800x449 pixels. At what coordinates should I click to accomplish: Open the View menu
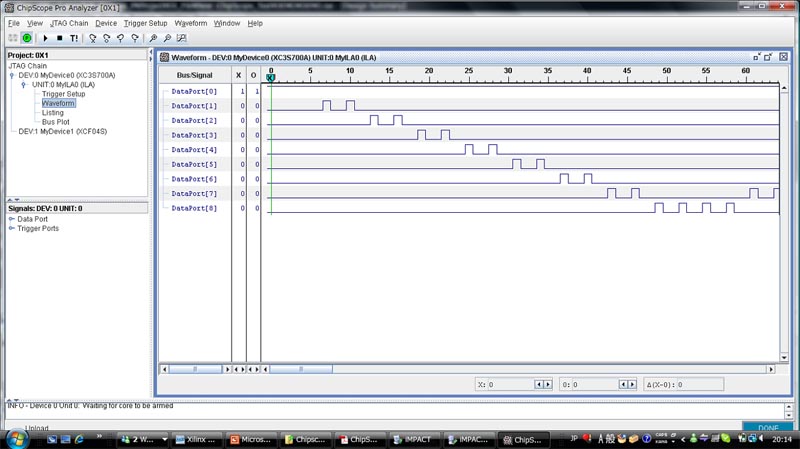click(x=35, y=23)
